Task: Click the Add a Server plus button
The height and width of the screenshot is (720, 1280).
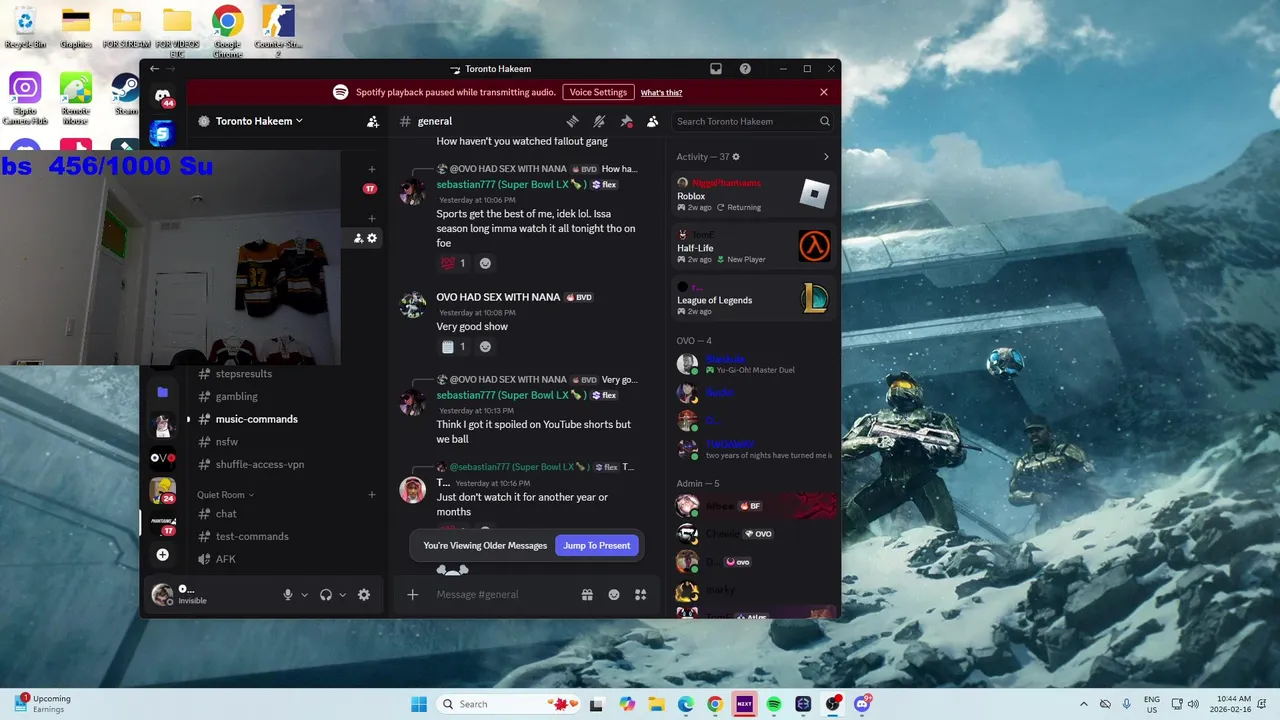Action: pyautogui.click(x=163, y=555)
